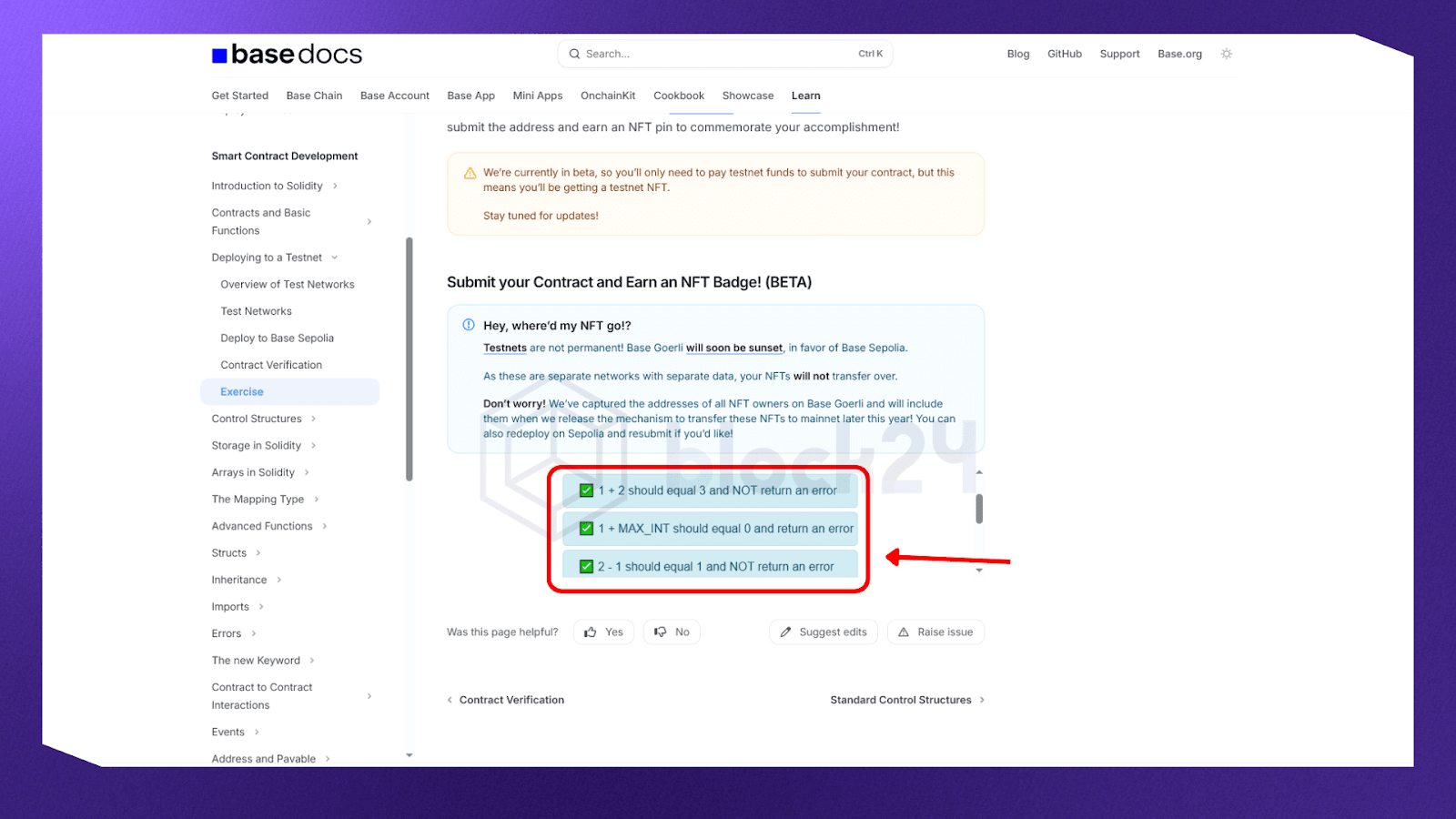Screen dimensions: 1456x819
Task: Collapse the Deploying to a Testnet section
Action: [334, 258]
